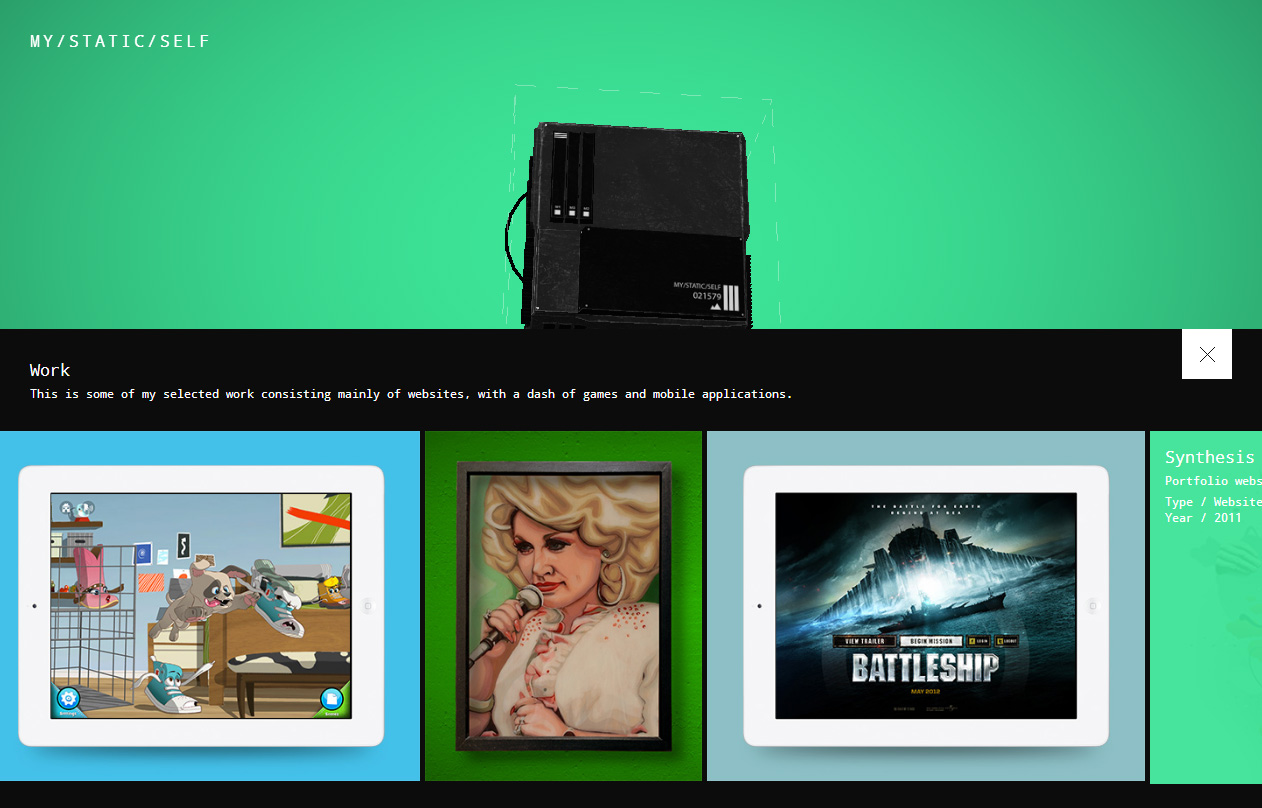Open the Battleship website project thumbnail

click(x=925, y=605)
